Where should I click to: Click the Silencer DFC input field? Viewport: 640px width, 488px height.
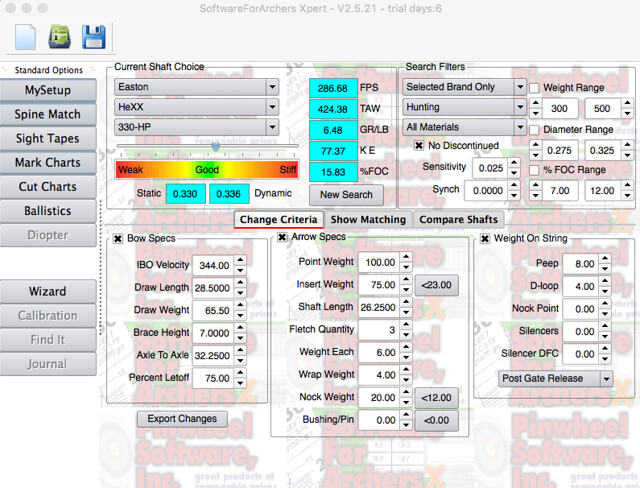581,354
